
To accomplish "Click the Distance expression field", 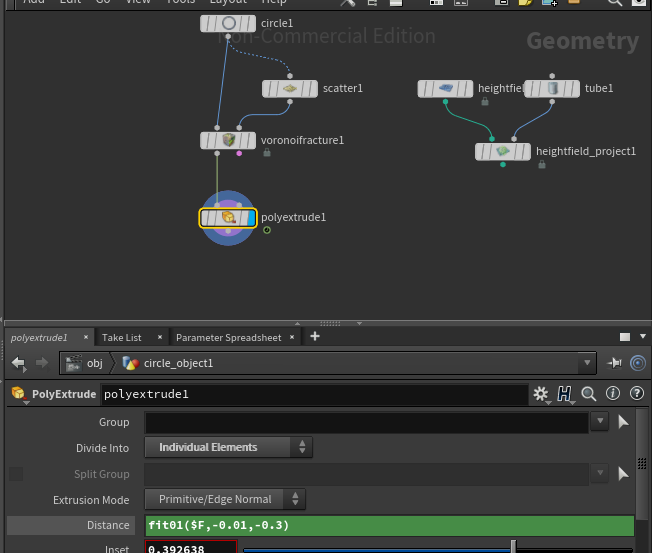I will pos(389,525).
